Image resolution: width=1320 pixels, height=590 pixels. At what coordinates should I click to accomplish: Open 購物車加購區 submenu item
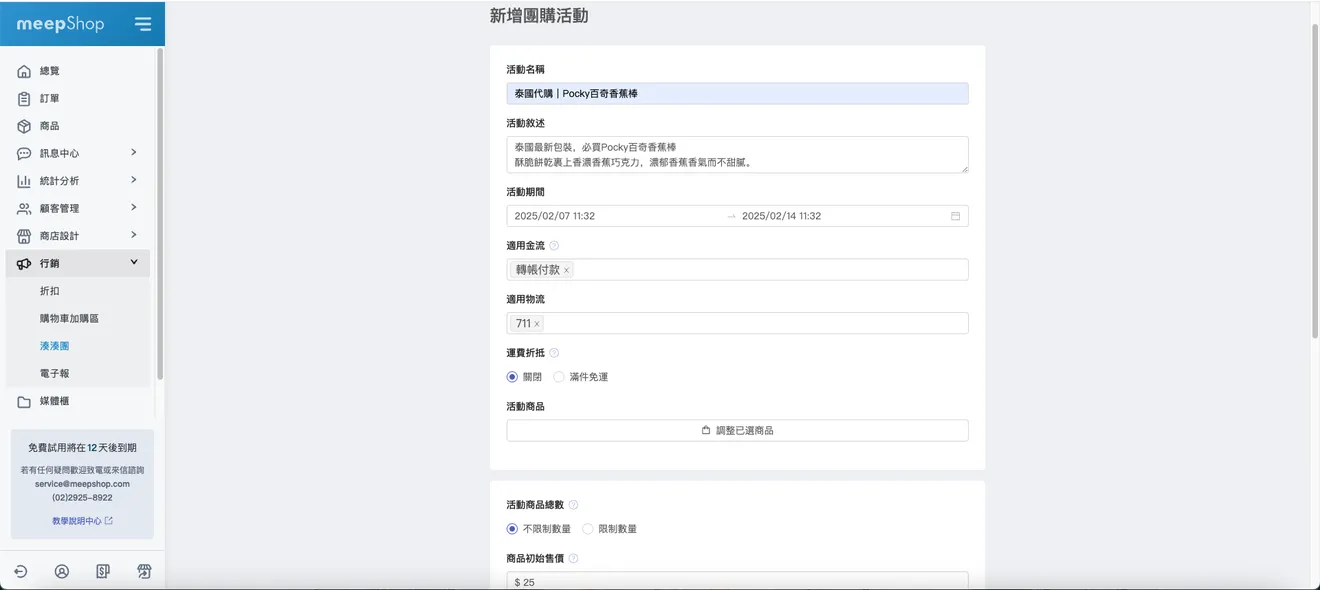tap(69, 318)
